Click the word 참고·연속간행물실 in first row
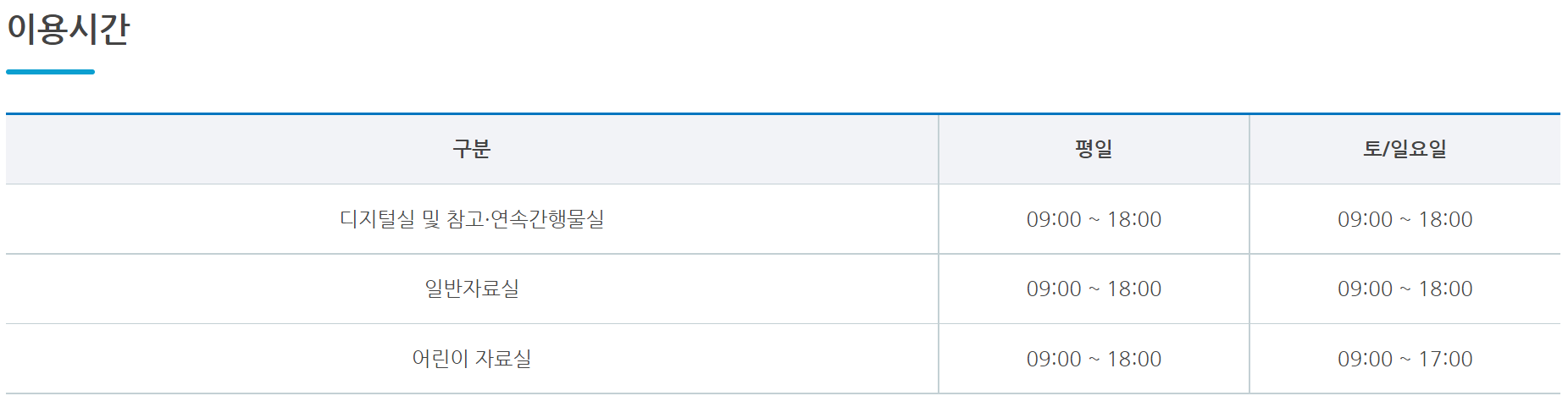1568x407 pixels. click(x=525, y=219)
